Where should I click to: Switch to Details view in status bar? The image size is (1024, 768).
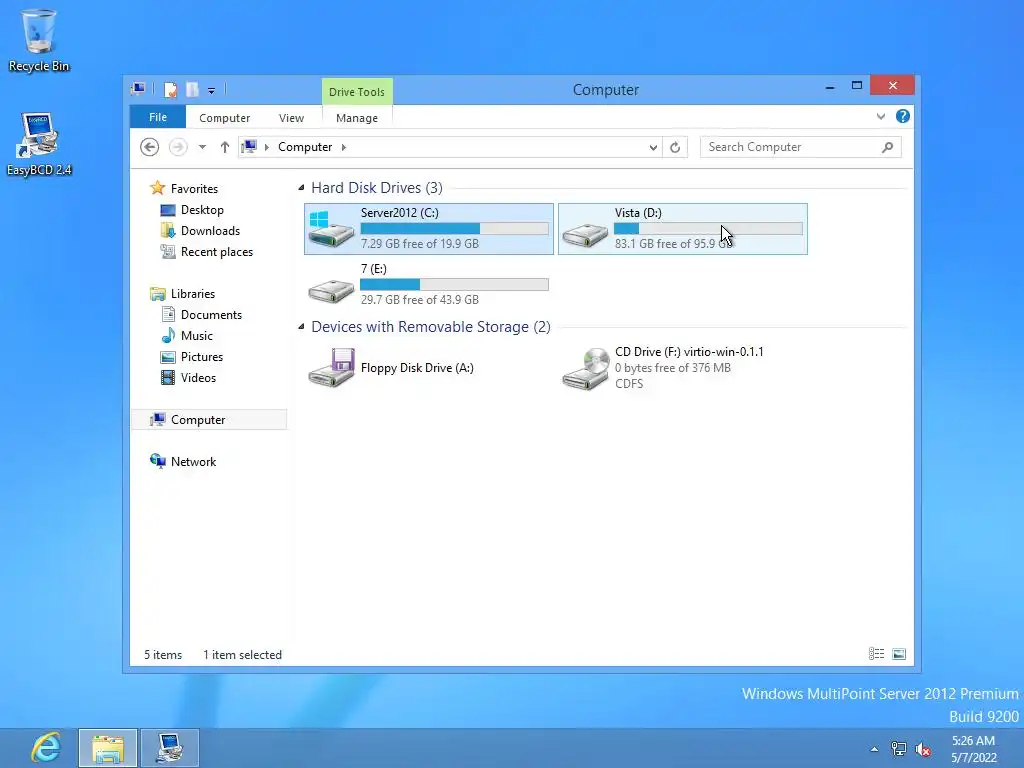pos(876,654)
